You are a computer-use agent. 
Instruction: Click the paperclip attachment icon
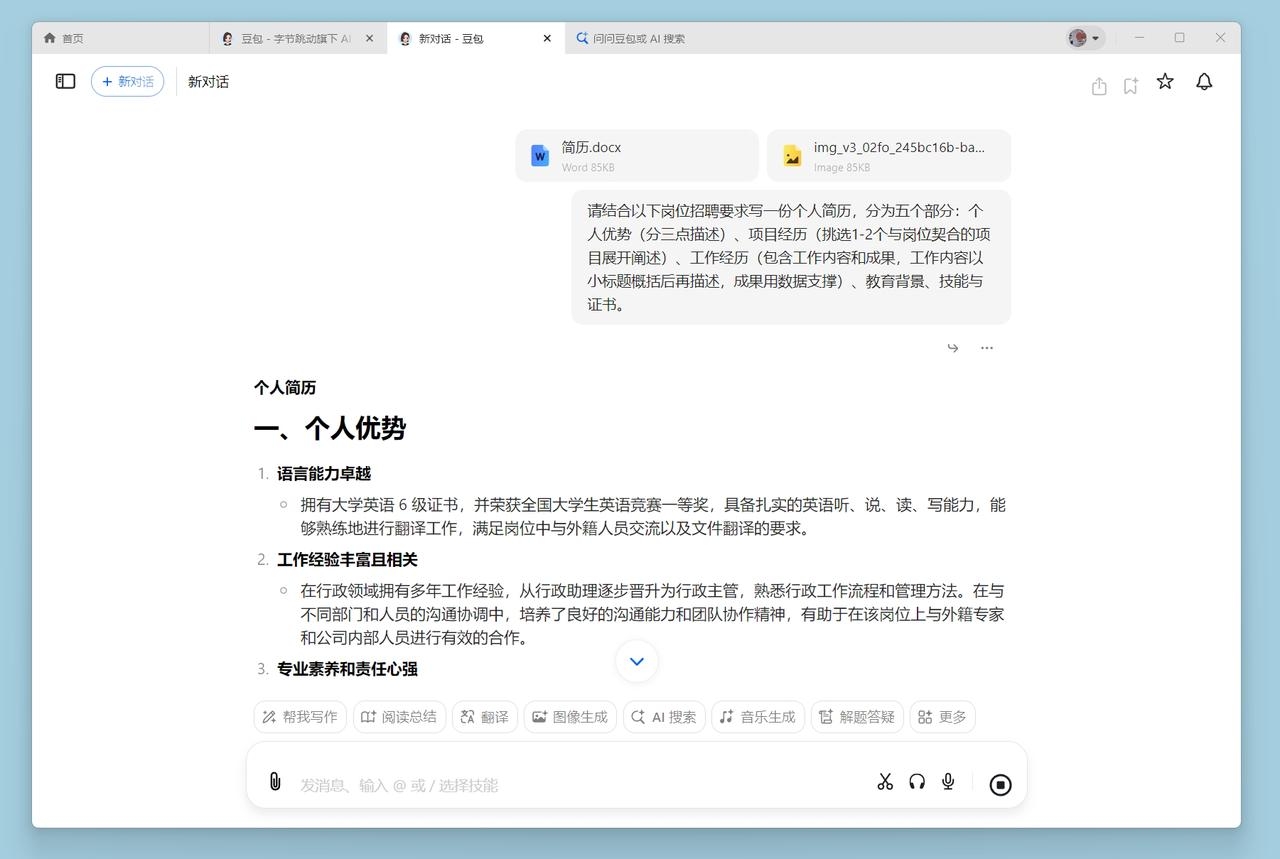pyautogui.click(x=275, y=782)
